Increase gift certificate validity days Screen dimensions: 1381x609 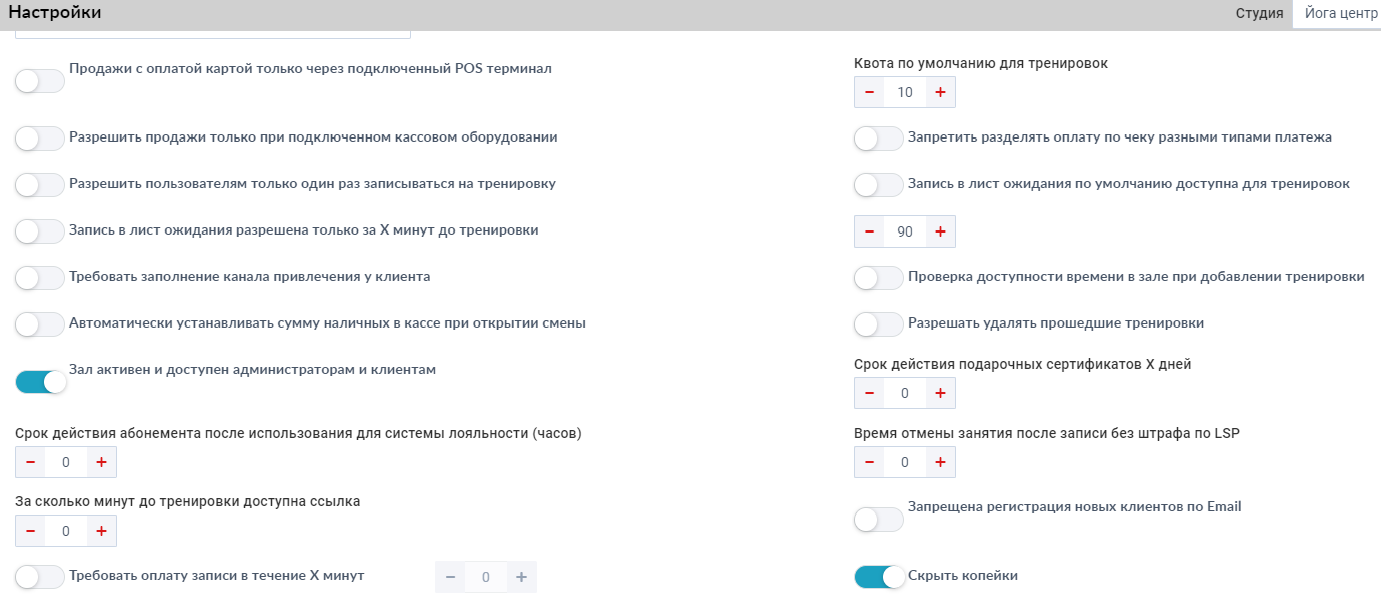click(940, 394)
